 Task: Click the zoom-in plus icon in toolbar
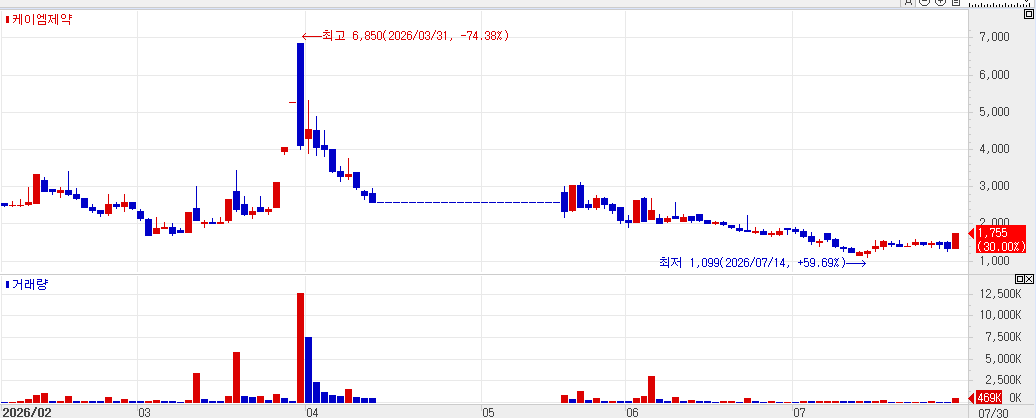coord(940,2)
